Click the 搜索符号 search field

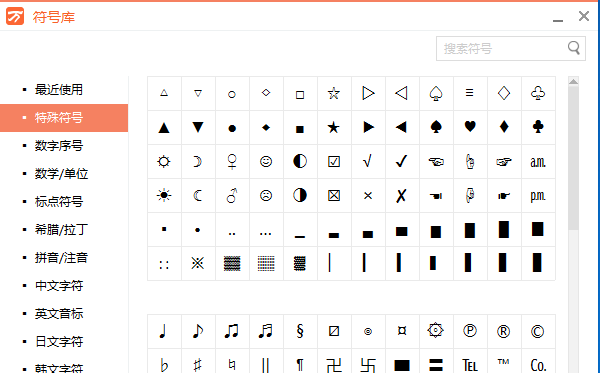511,49
